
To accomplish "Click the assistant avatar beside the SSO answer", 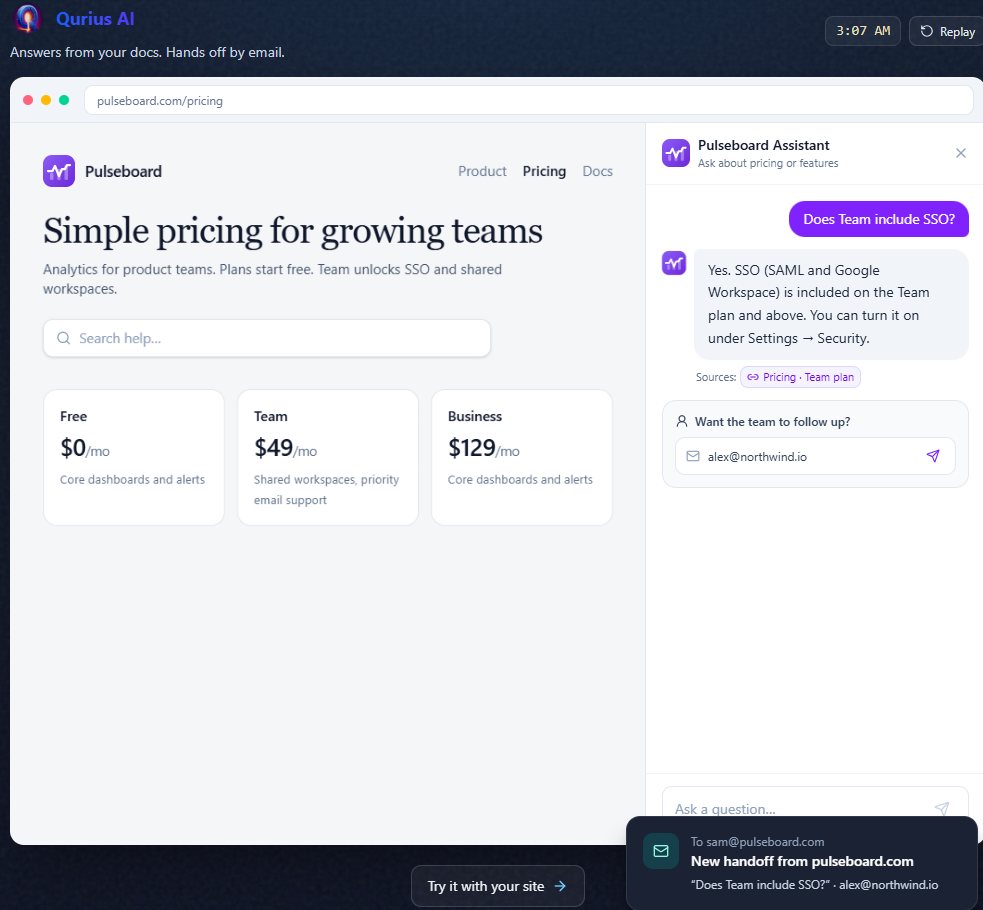I will [674, 263].
